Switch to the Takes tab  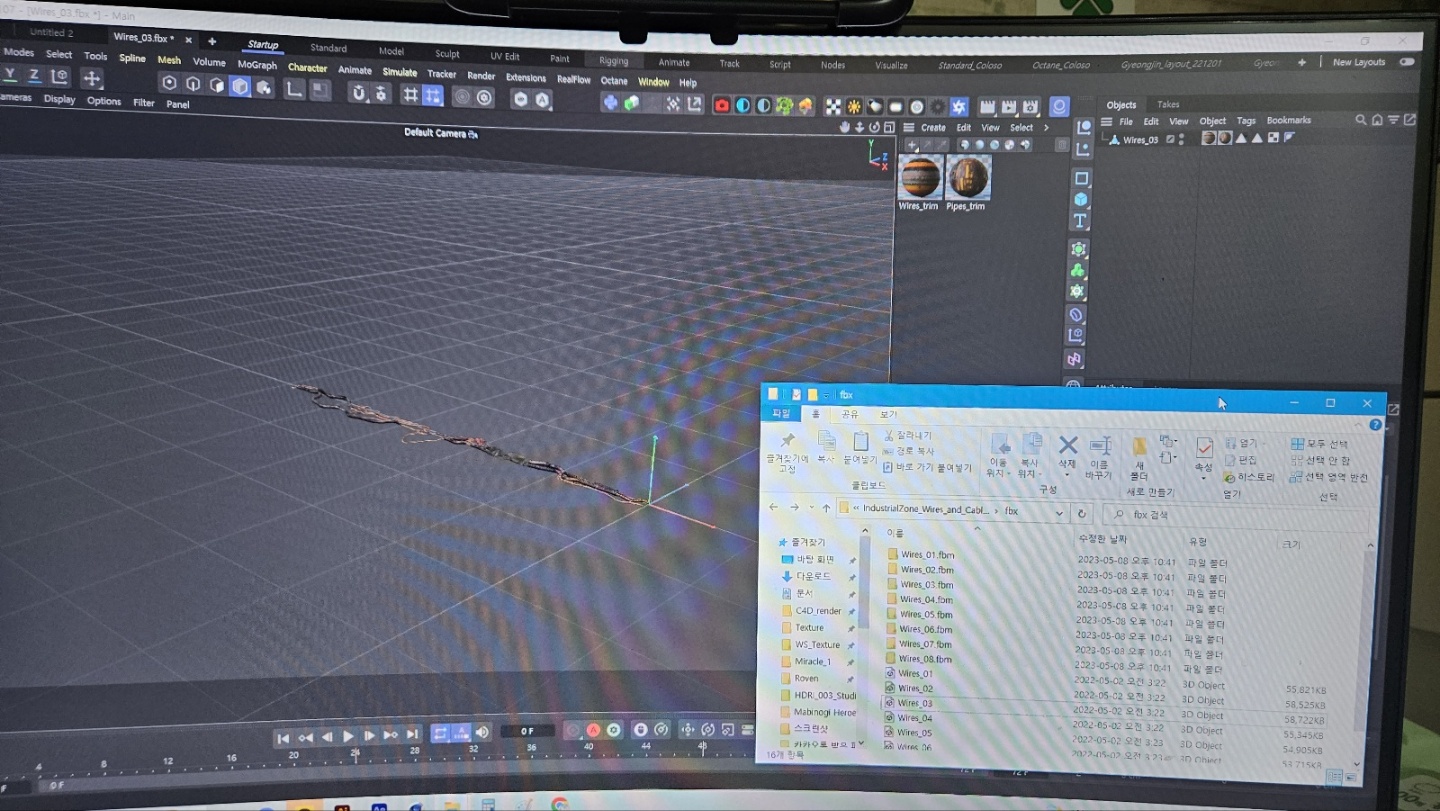1168,104
